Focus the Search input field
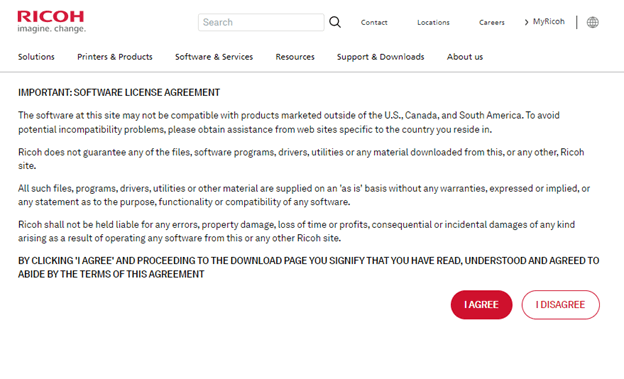This screenshot has width=624, height=379. pyautogui.click(x=261, y=22)
